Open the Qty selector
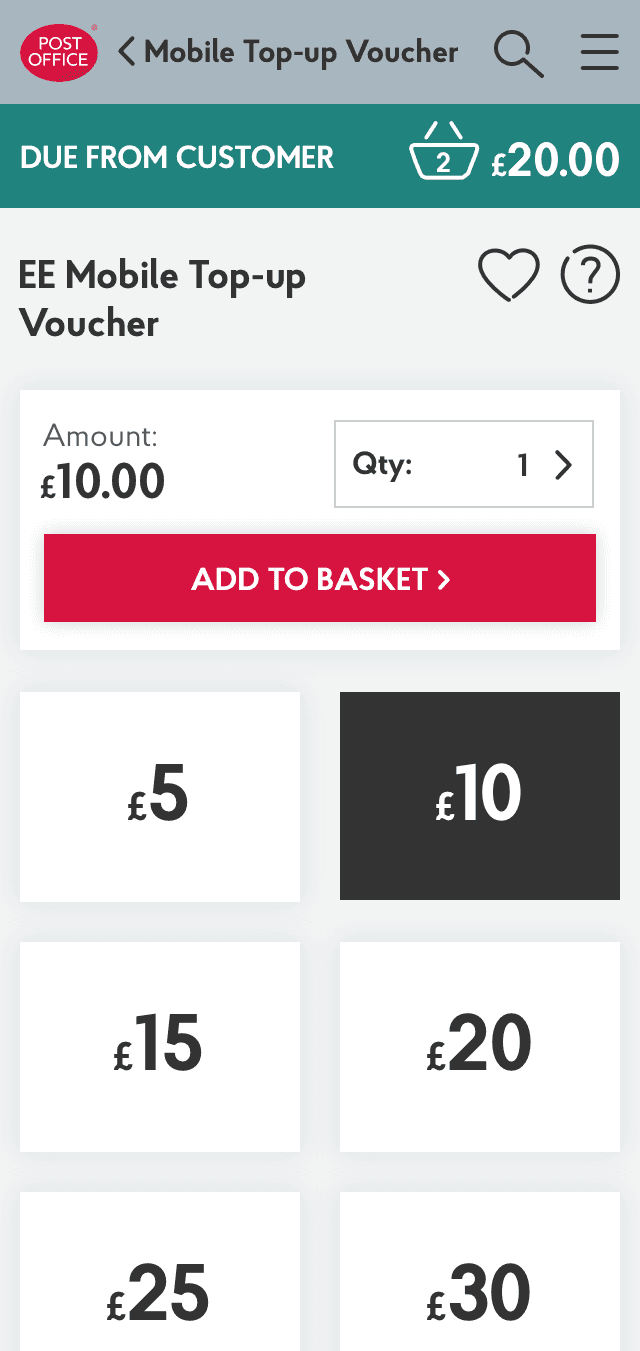 (463, 464)
